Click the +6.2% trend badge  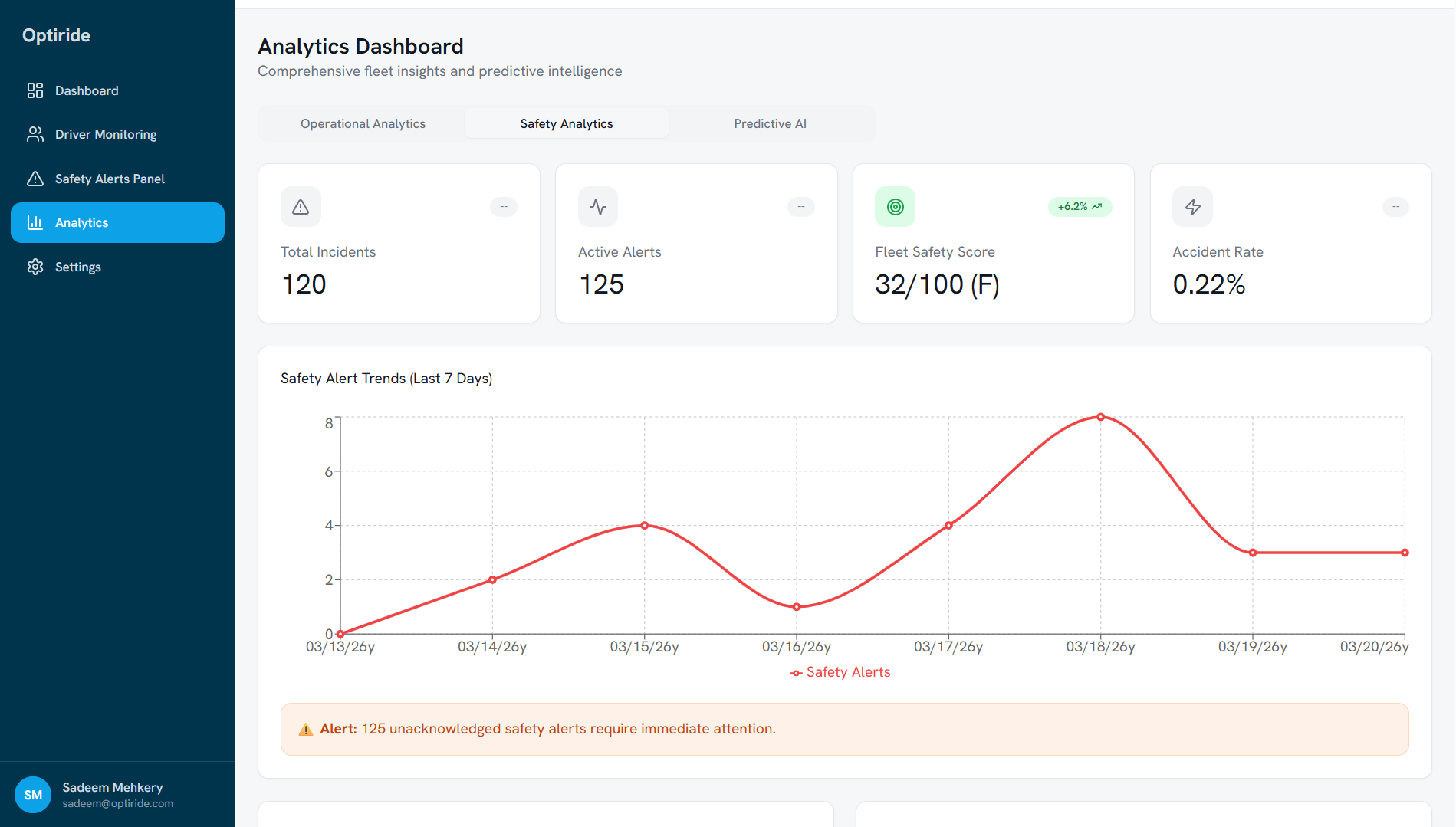coord(1080,207)
